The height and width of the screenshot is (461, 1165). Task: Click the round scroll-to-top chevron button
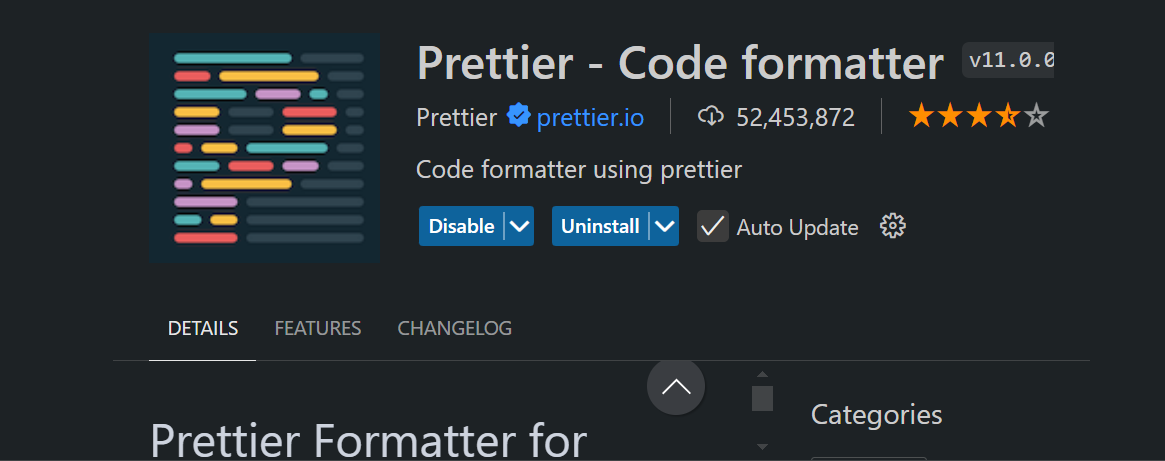pos(676,387)
